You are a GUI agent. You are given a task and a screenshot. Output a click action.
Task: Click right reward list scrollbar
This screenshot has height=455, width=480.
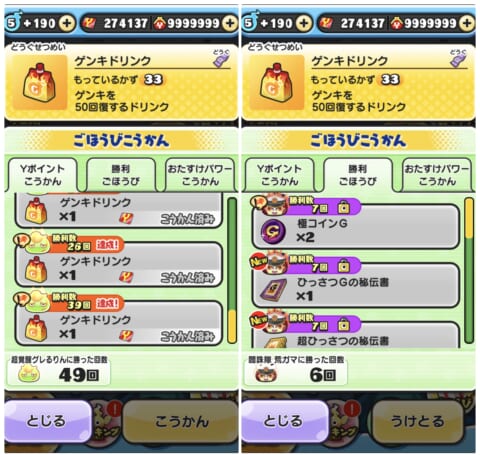(x=469, y=270)
